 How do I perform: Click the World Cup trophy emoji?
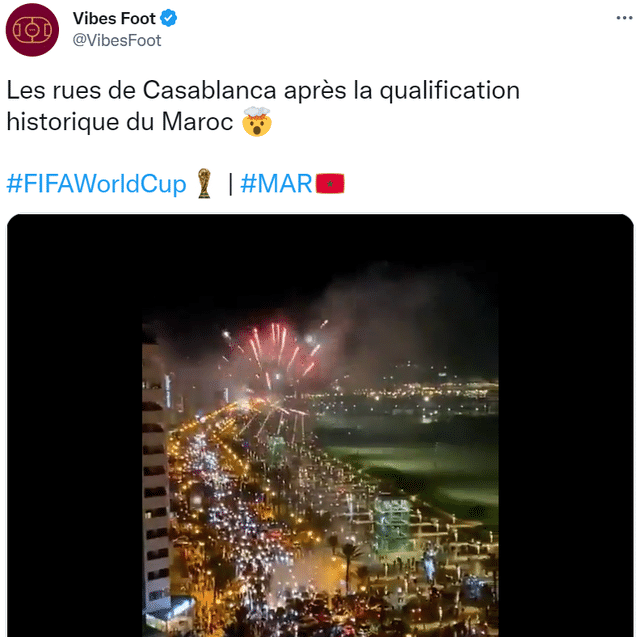point(204,184)
